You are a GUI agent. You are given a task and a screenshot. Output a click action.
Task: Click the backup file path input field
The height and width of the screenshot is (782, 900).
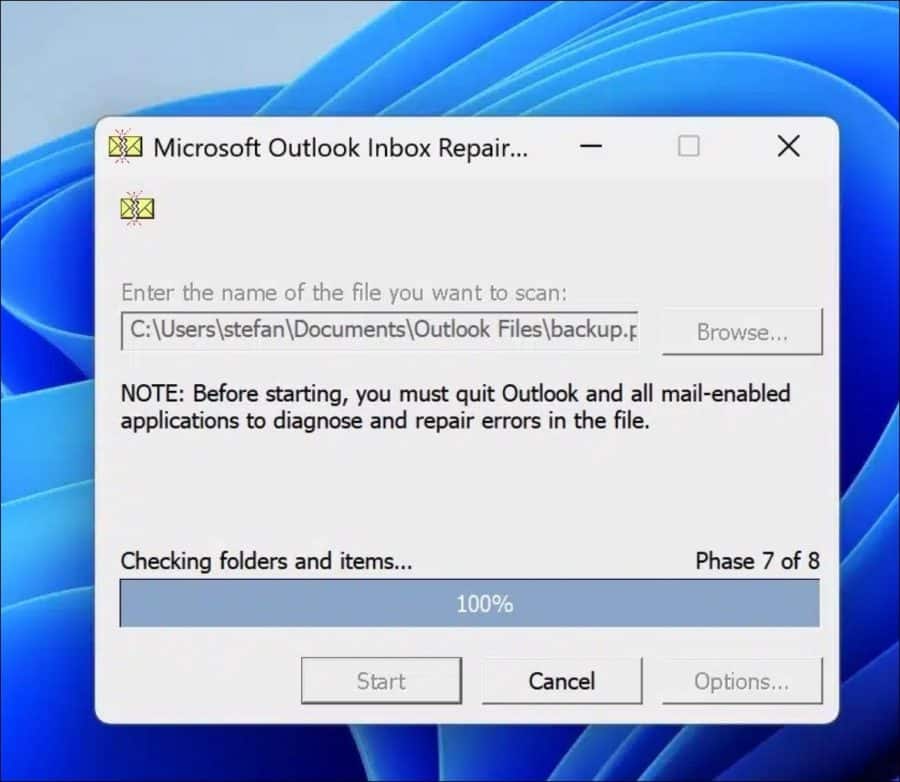(x=380, y=331)
